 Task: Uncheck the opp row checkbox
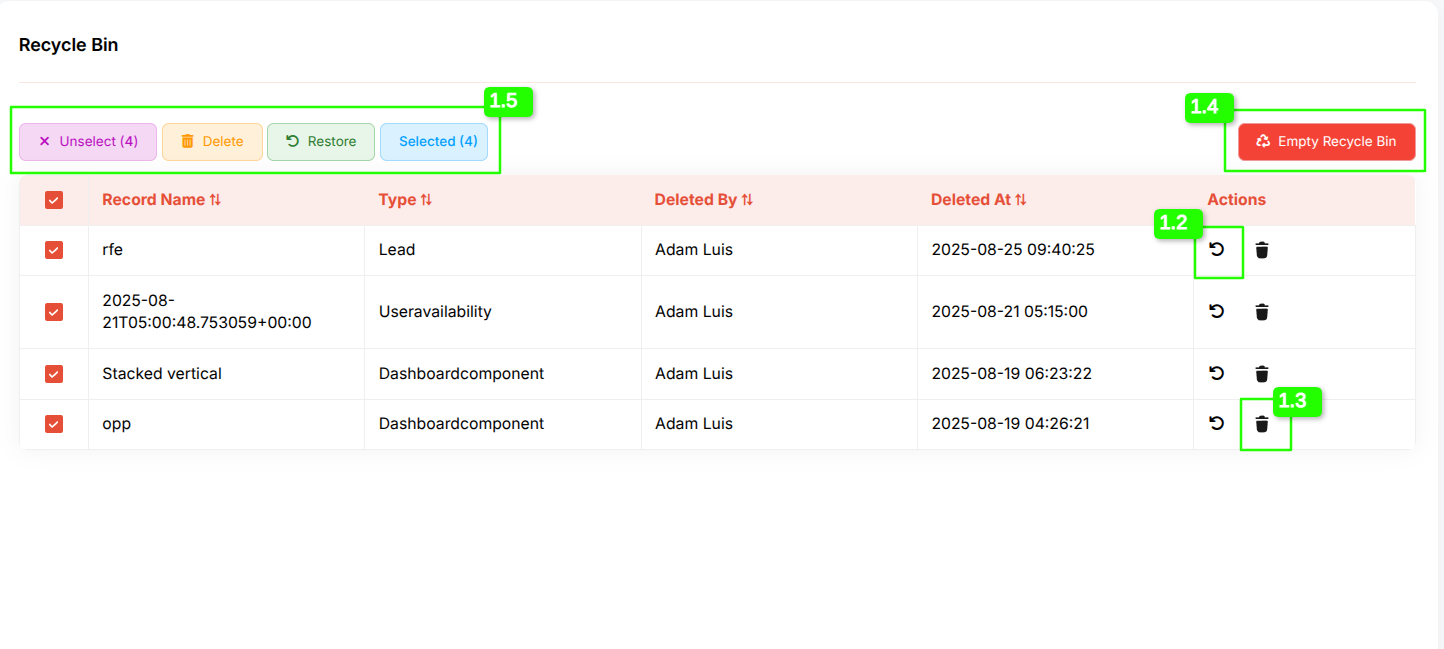[54, 424]
